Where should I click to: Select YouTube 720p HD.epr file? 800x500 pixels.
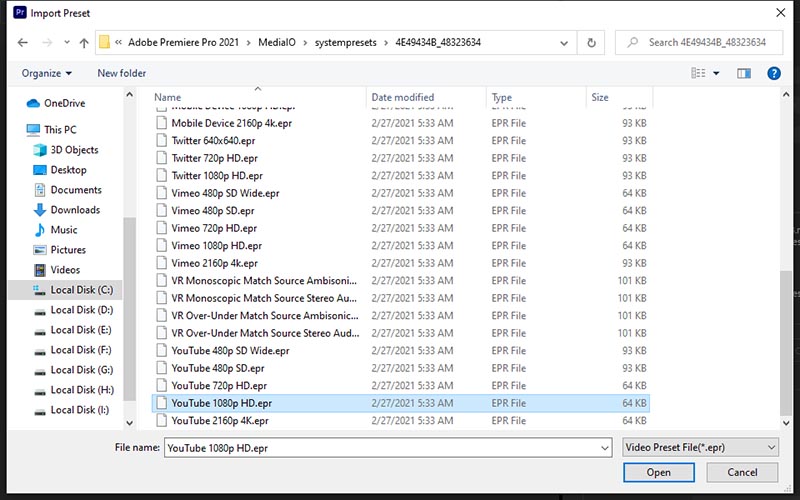[x=401, y=385]
